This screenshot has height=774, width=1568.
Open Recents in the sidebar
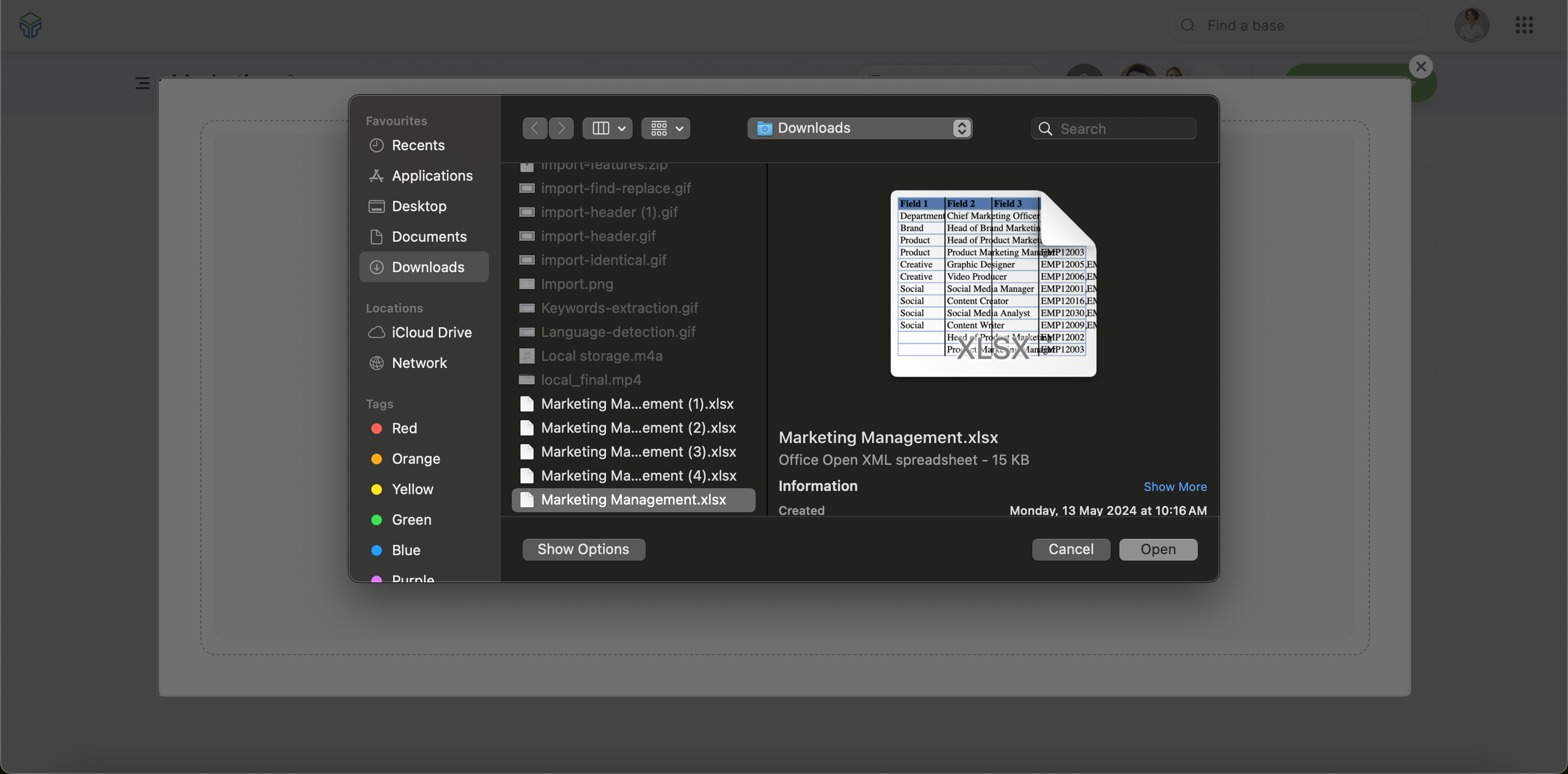(418, 145)
